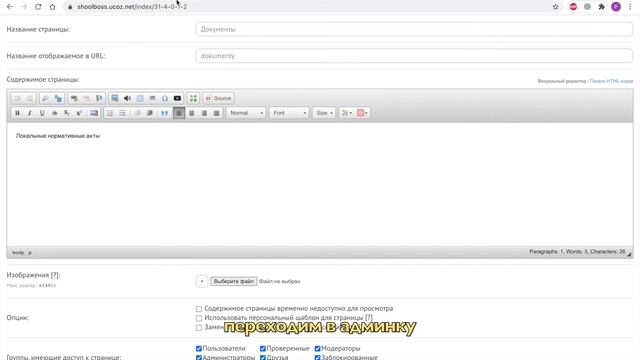Open the Font dropdown
This screenshot has height=360, width=640.
click(x=289, y=113)
